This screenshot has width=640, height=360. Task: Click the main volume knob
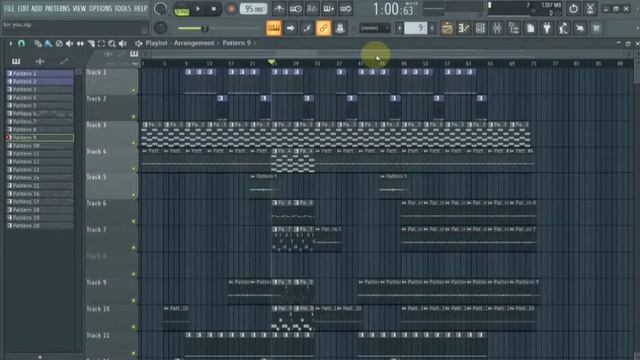pyautogui.click(x=160, y=9)
